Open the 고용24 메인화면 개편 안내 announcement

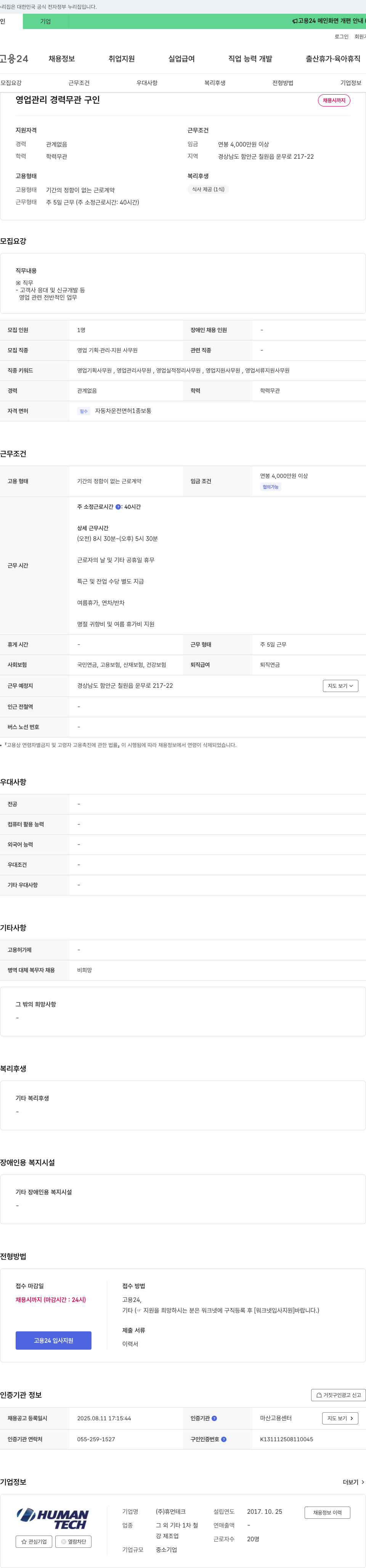329,21
